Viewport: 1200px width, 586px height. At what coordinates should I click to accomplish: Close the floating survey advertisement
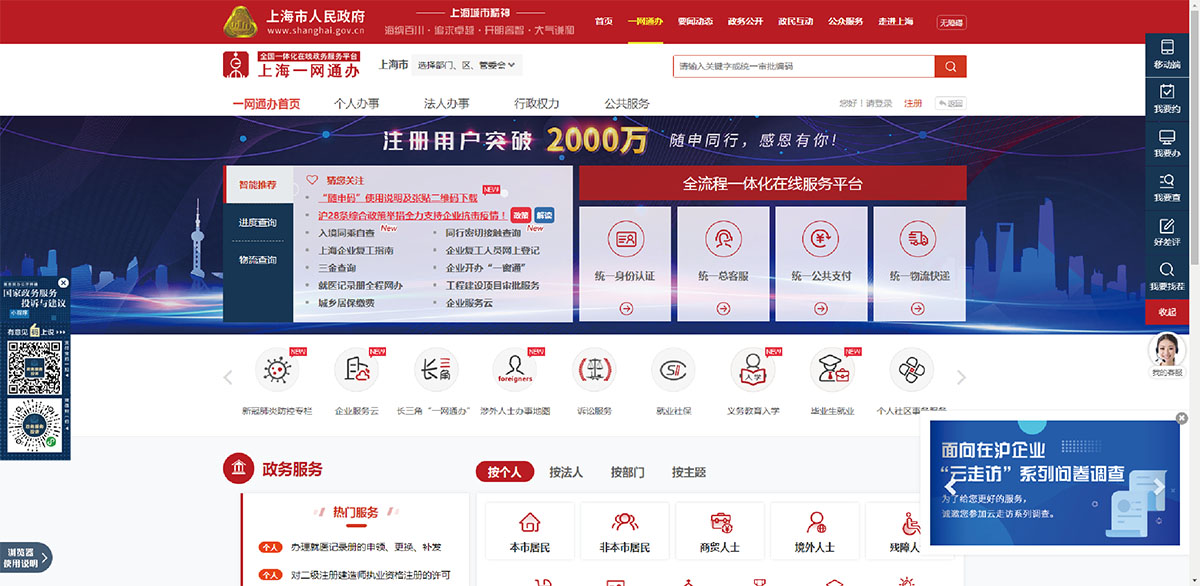click(1181, 418)
